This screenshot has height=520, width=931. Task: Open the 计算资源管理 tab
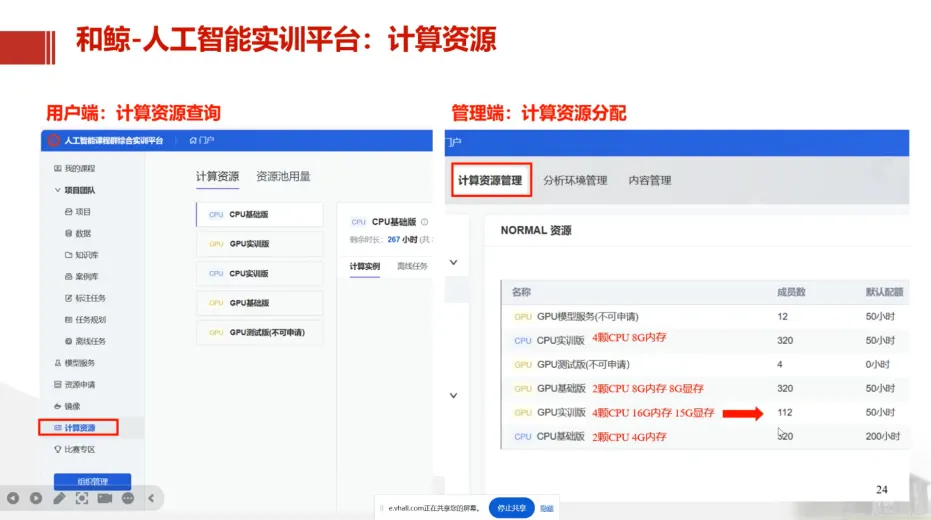click(490, 180)
